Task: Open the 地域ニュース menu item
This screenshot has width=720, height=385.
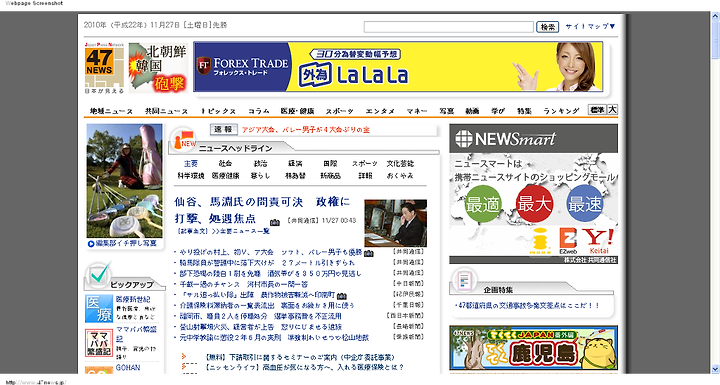Action: 111,111
